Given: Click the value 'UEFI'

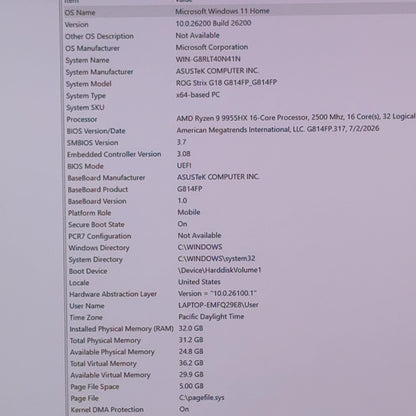Looking at the screenshot, I should [x=184, y=165].
